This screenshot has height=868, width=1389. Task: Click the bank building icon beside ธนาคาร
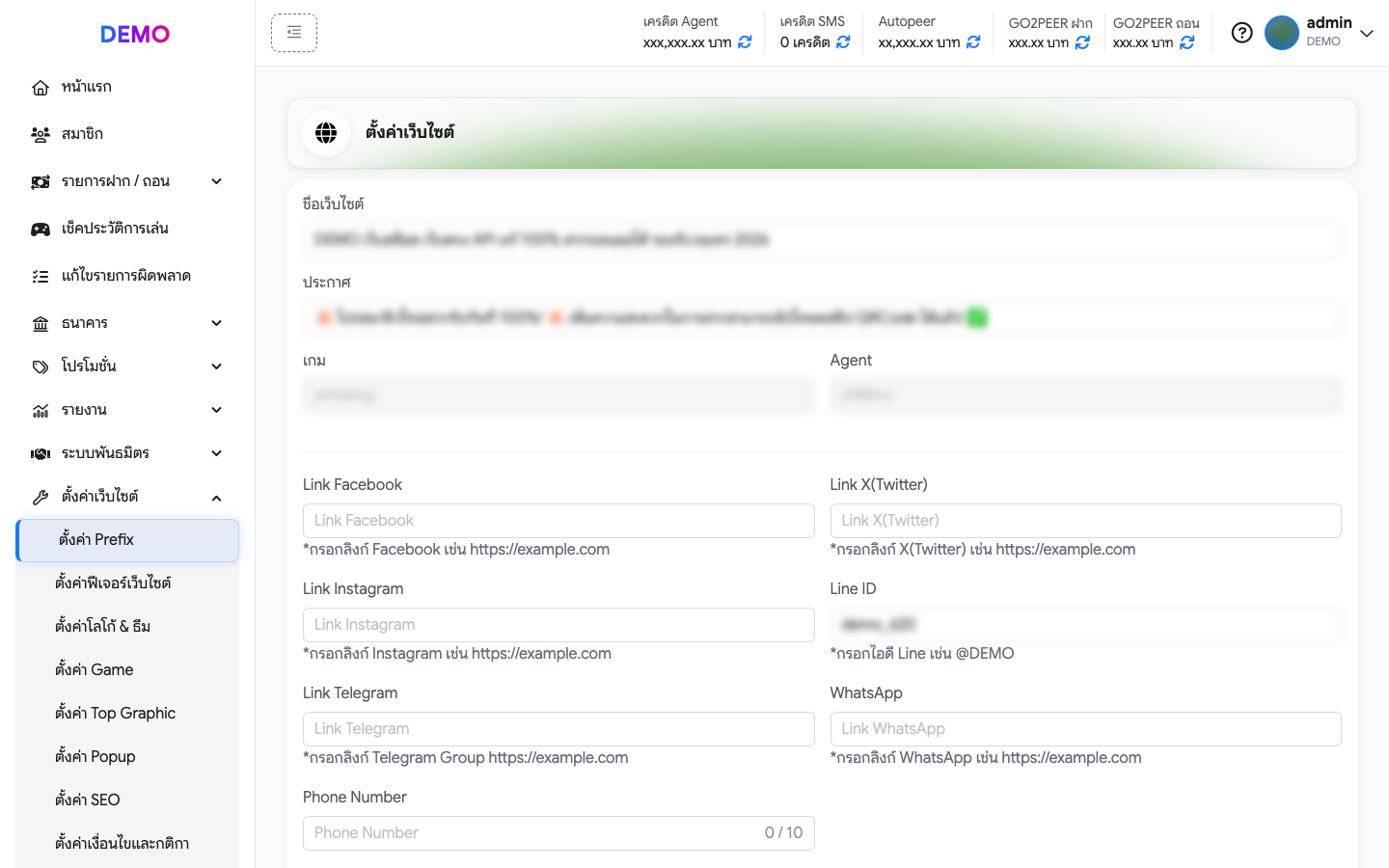[x=41, y=324]
